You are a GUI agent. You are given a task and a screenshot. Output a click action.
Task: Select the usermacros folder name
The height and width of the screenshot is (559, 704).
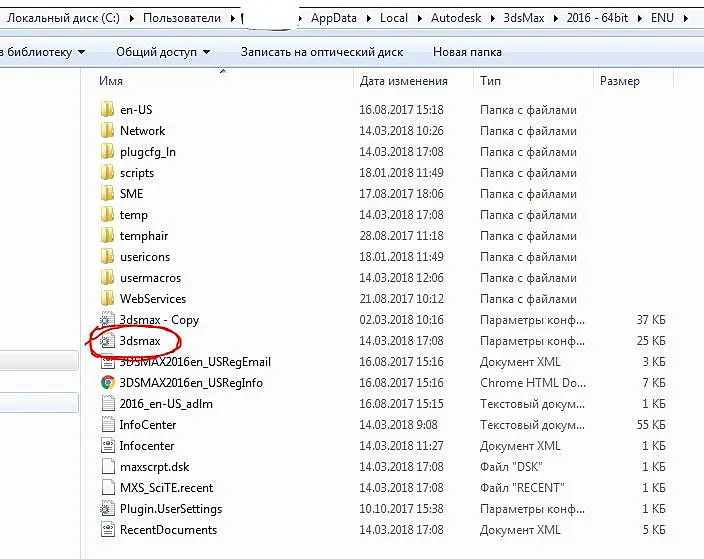(150, 277)
